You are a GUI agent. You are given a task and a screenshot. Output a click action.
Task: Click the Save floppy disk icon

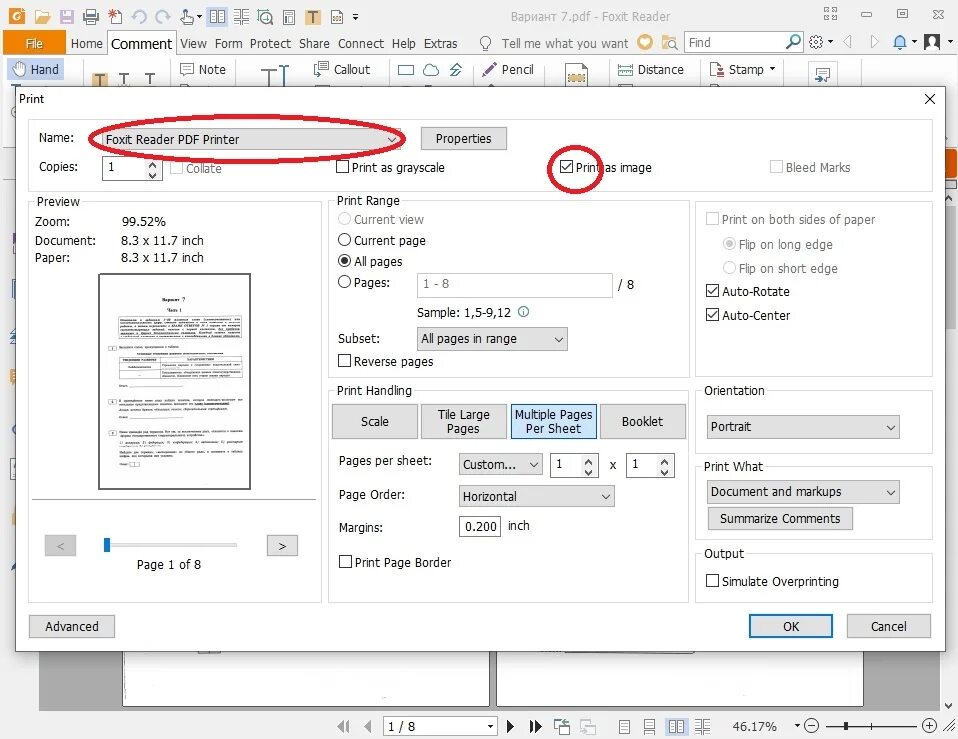(x=67, y=16)
